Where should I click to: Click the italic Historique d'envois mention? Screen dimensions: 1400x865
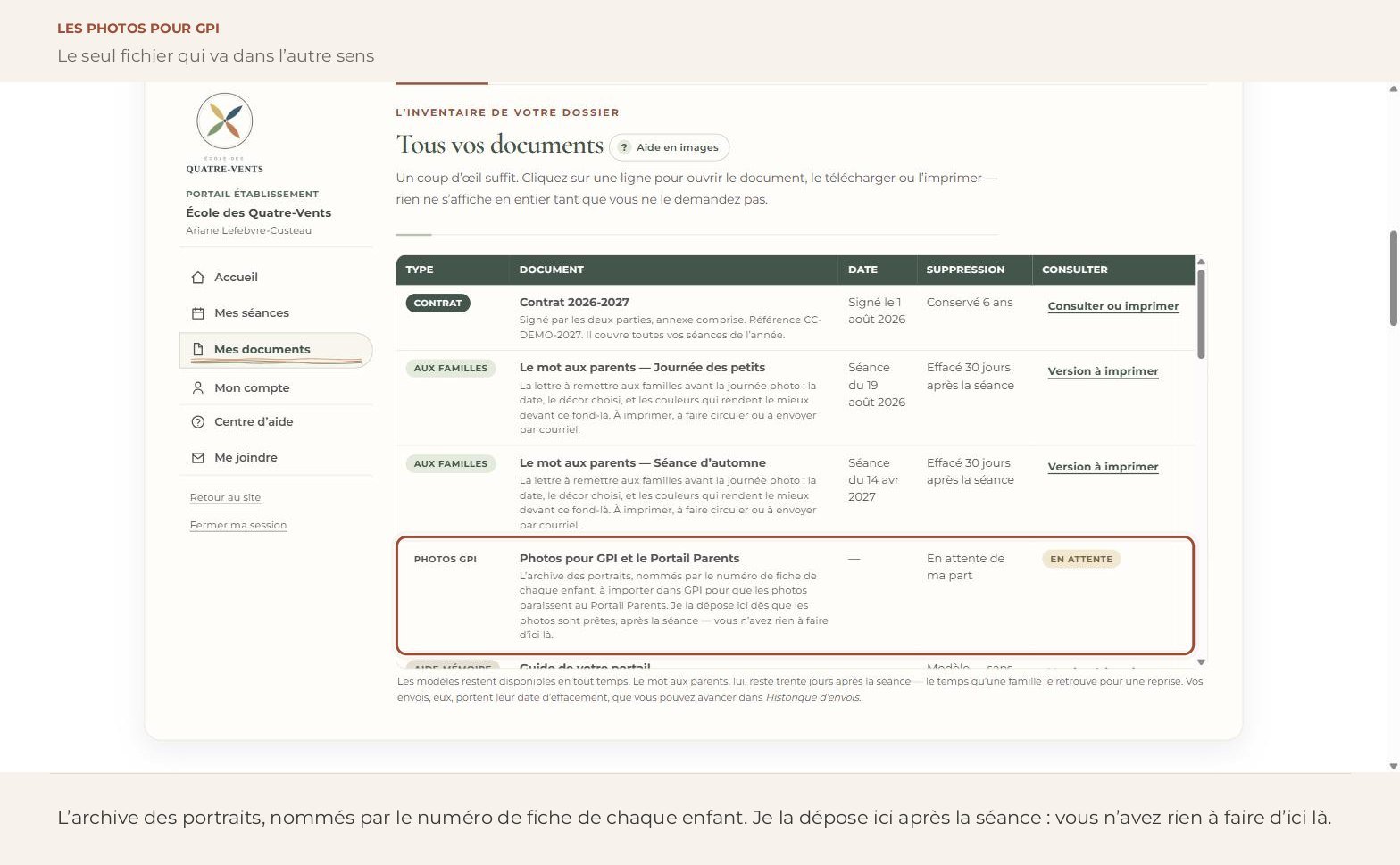point(813,697)
